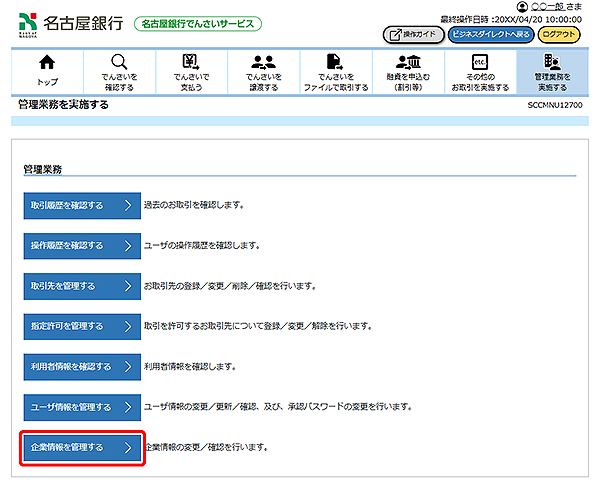Open その他のお取引 etc icon menu
Viewport: 600px width, 483px height.
479,64
